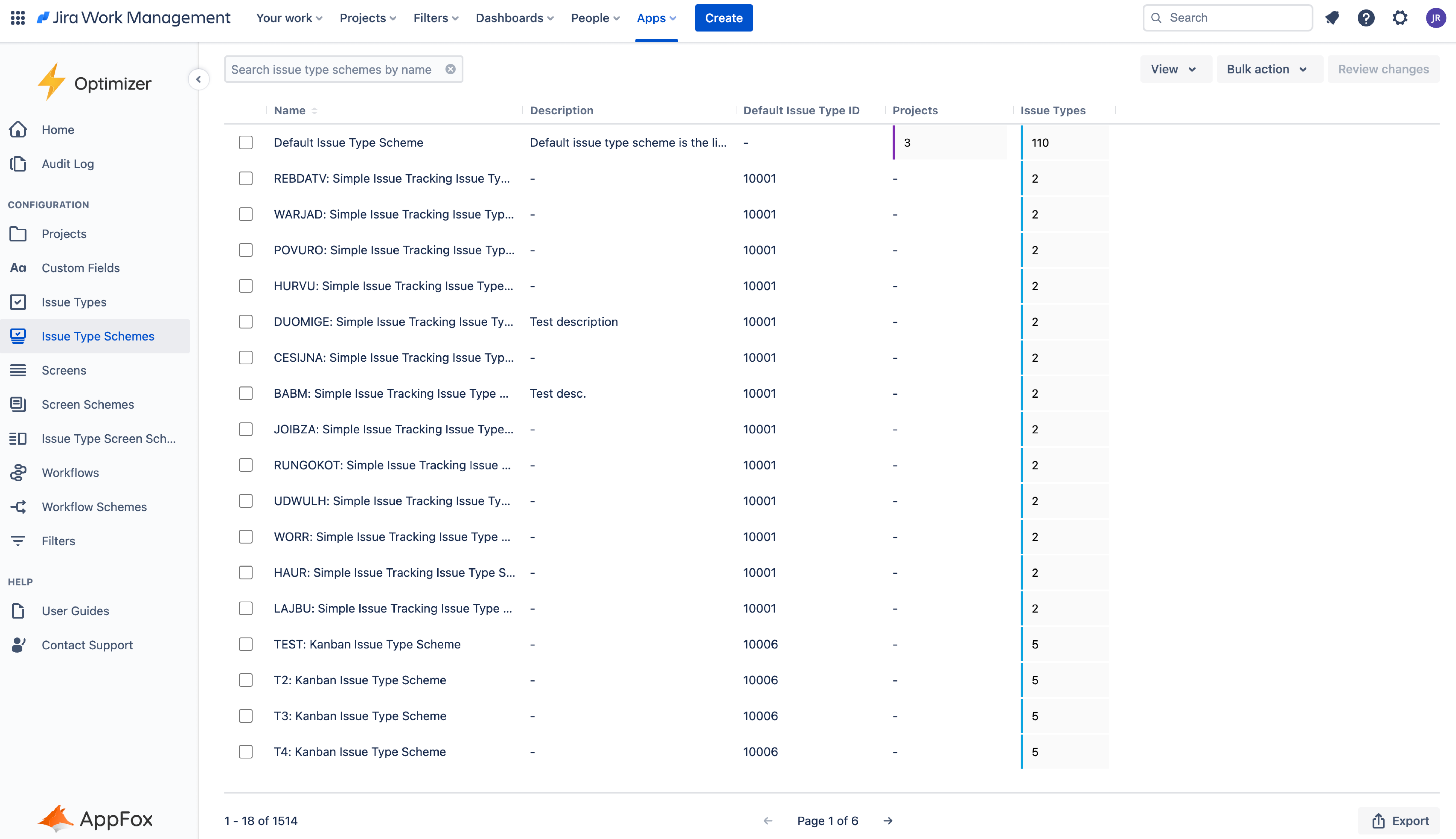Collapse the Optimizer sidebar
This screenshot has height=839, width=1456.
[x=199, y=79]
